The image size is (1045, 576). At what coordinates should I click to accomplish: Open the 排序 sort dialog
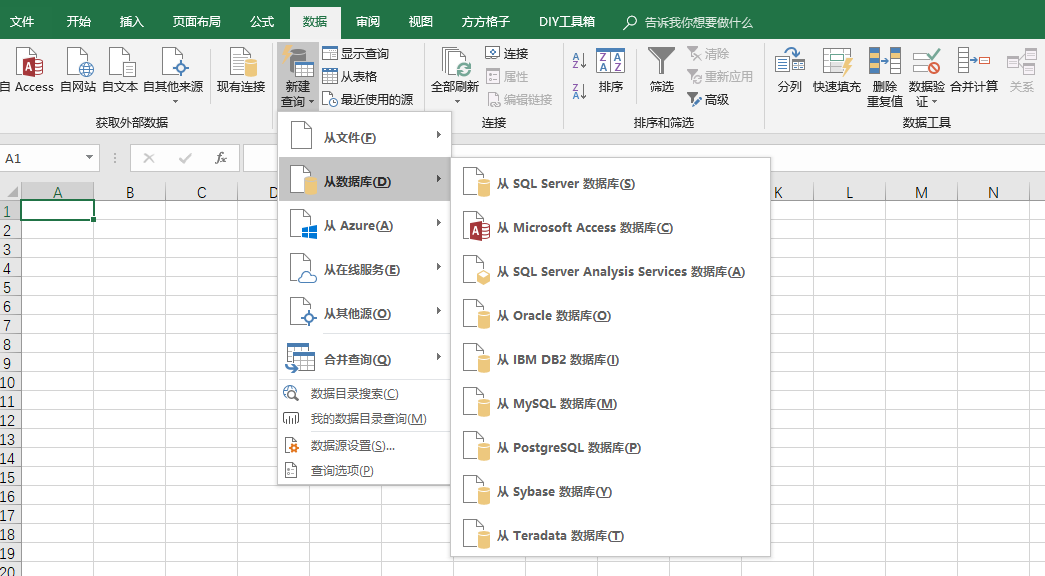click(610, 71)
